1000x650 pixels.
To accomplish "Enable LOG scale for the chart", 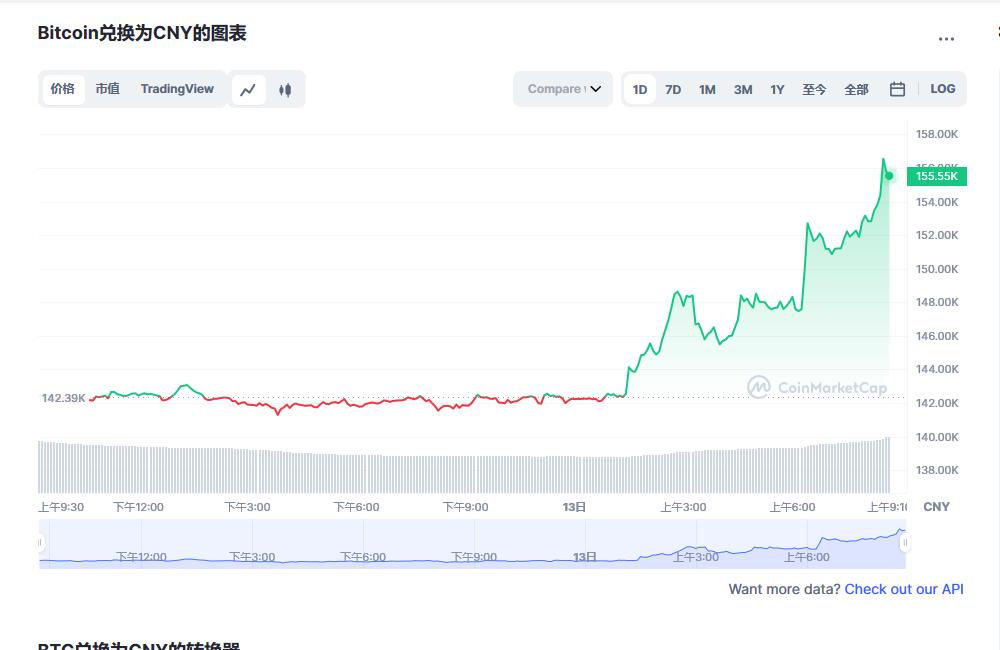I will coord(942,89).
